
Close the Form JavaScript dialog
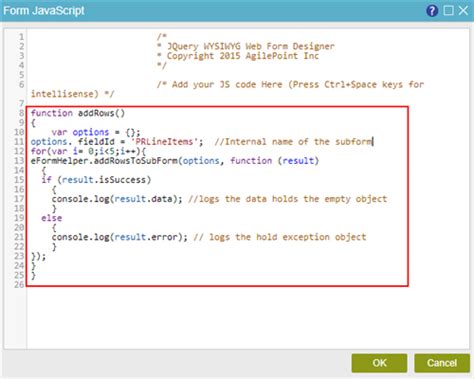463,11
